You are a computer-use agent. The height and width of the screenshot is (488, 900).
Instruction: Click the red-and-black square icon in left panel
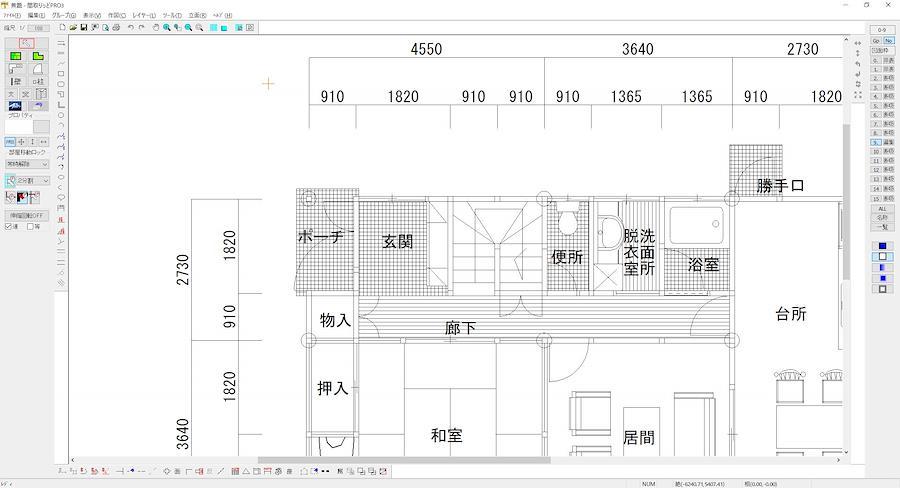pyautogui.click(x=22, y=197)
